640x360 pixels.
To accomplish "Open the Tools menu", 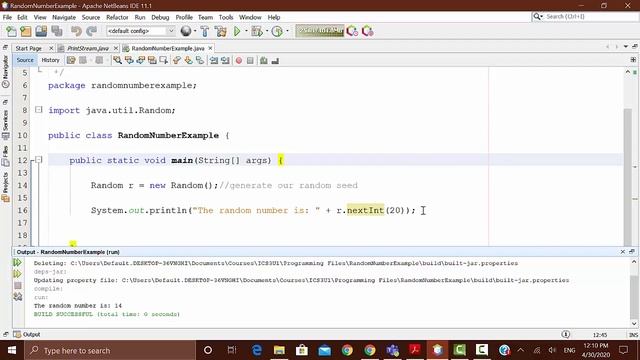I will (x=226, y=17).
